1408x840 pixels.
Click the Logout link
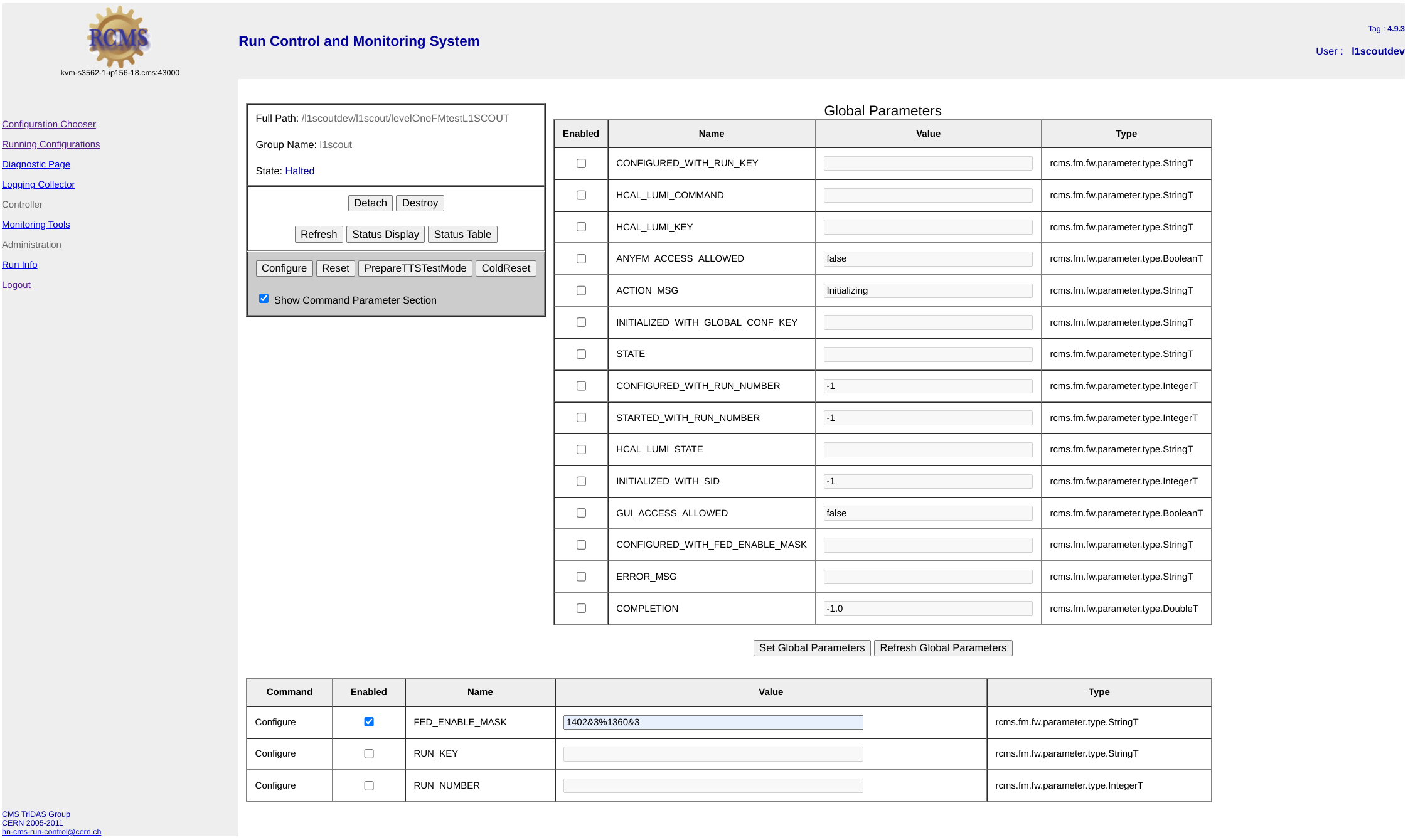click(16, 285)
